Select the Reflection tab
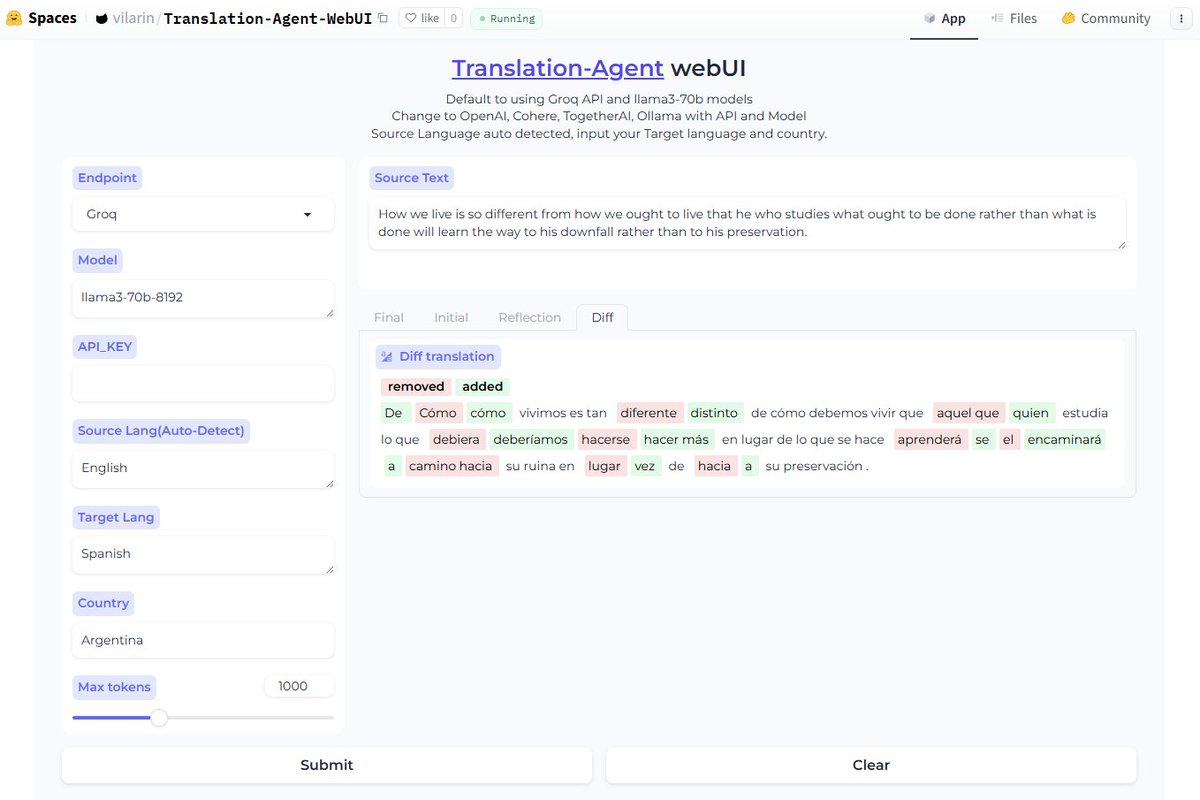 pos(529,317)
